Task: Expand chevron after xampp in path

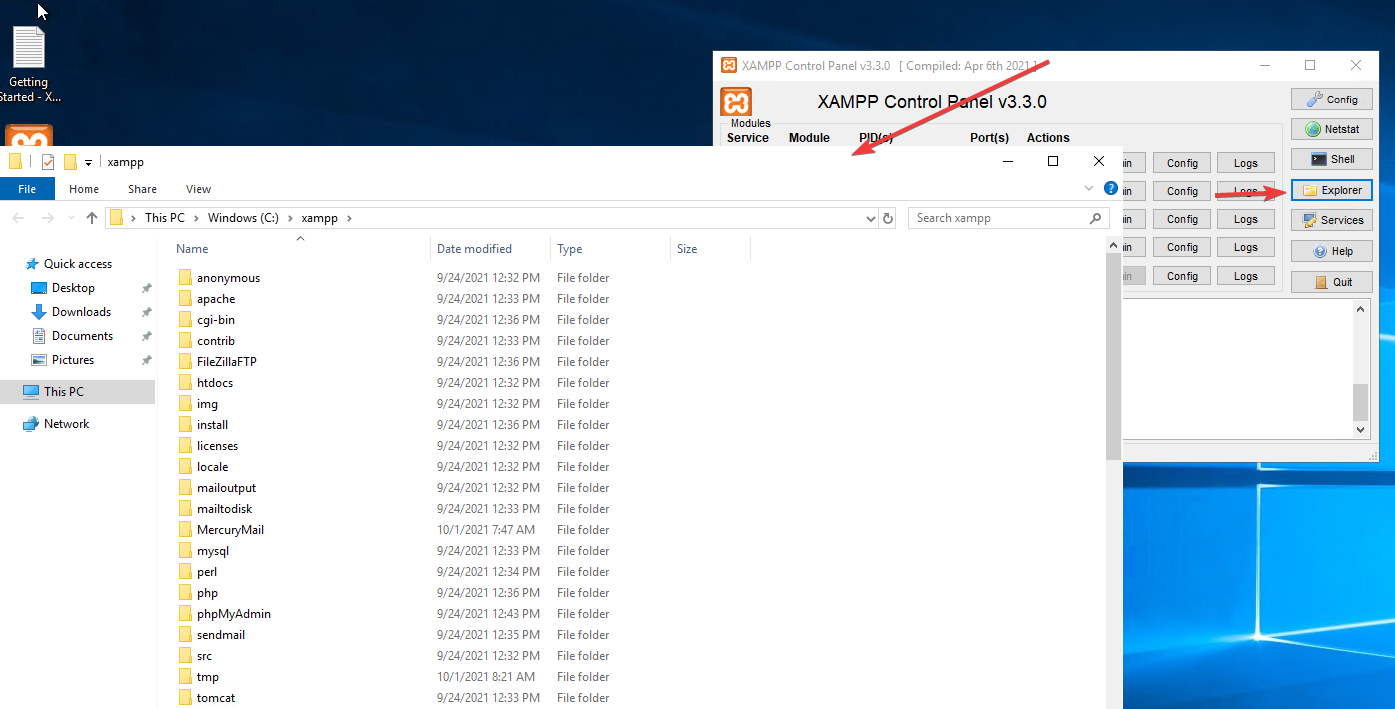Action: [349, 218]
